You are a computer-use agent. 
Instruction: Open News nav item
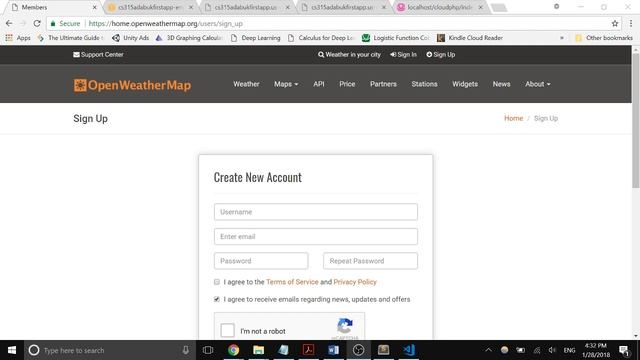tap(501, 84)
